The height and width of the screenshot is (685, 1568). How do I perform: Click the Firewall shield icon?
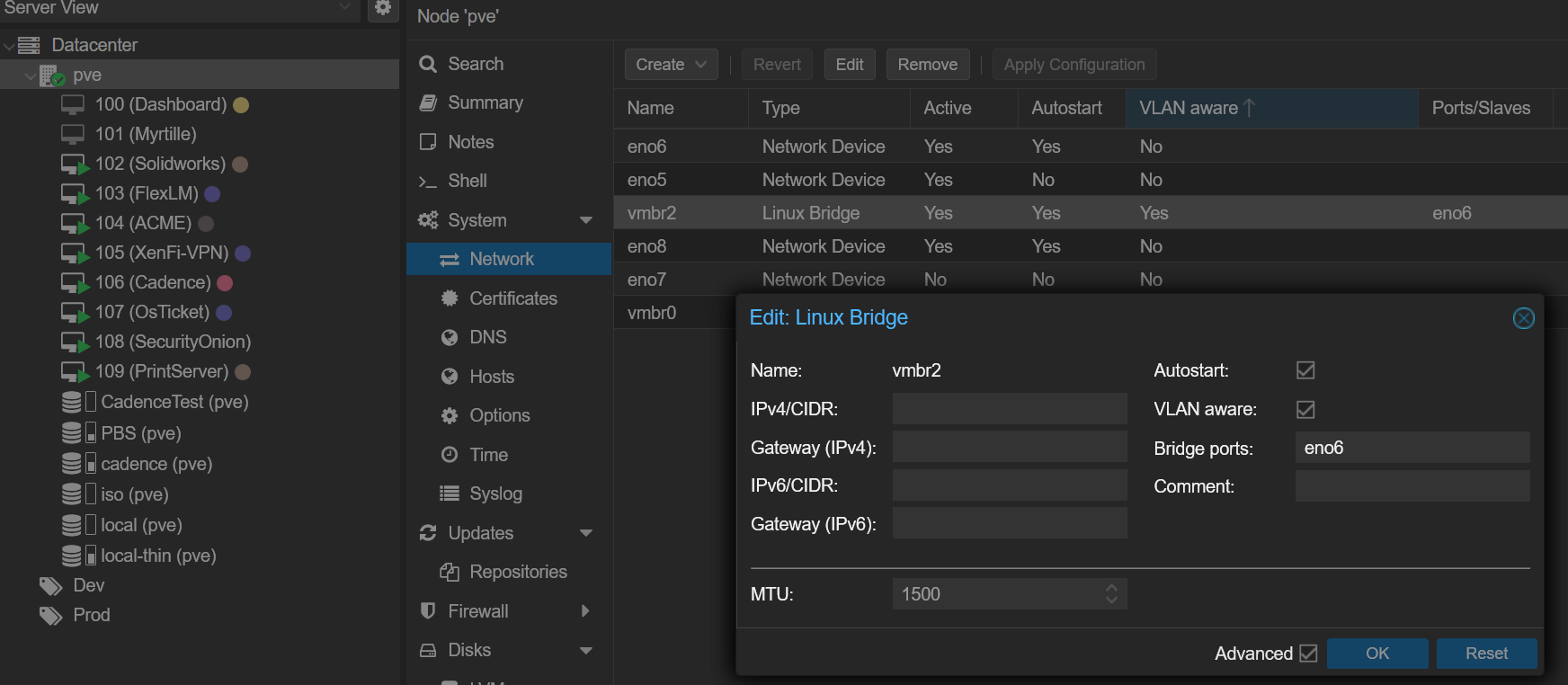coord(428,611)
